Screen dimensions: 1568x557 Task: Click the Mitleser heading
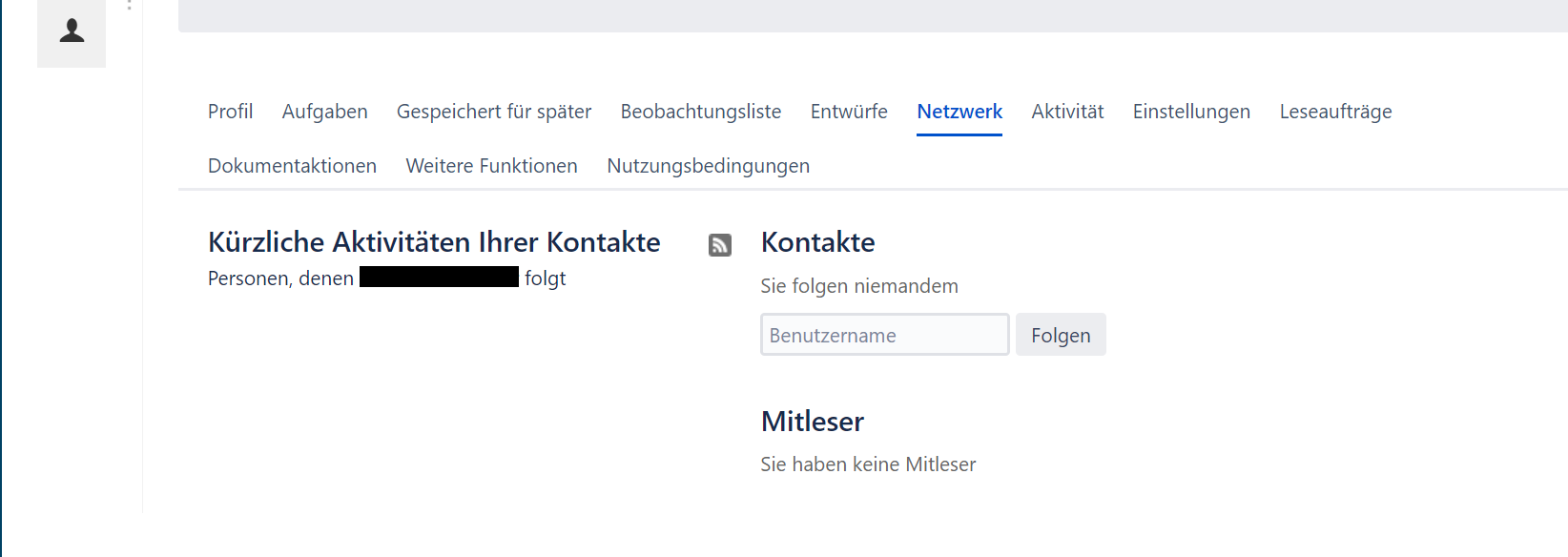pos(812,422)
